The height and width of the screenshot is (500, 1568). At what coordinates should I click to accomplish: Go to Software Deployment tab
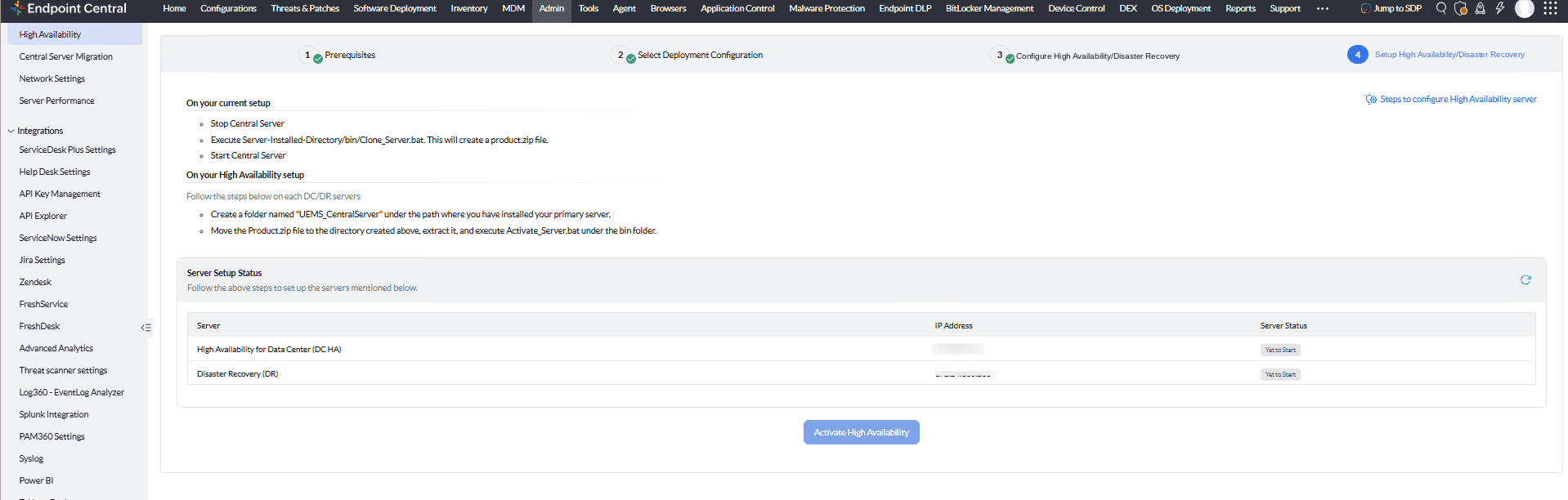point(395,8)
